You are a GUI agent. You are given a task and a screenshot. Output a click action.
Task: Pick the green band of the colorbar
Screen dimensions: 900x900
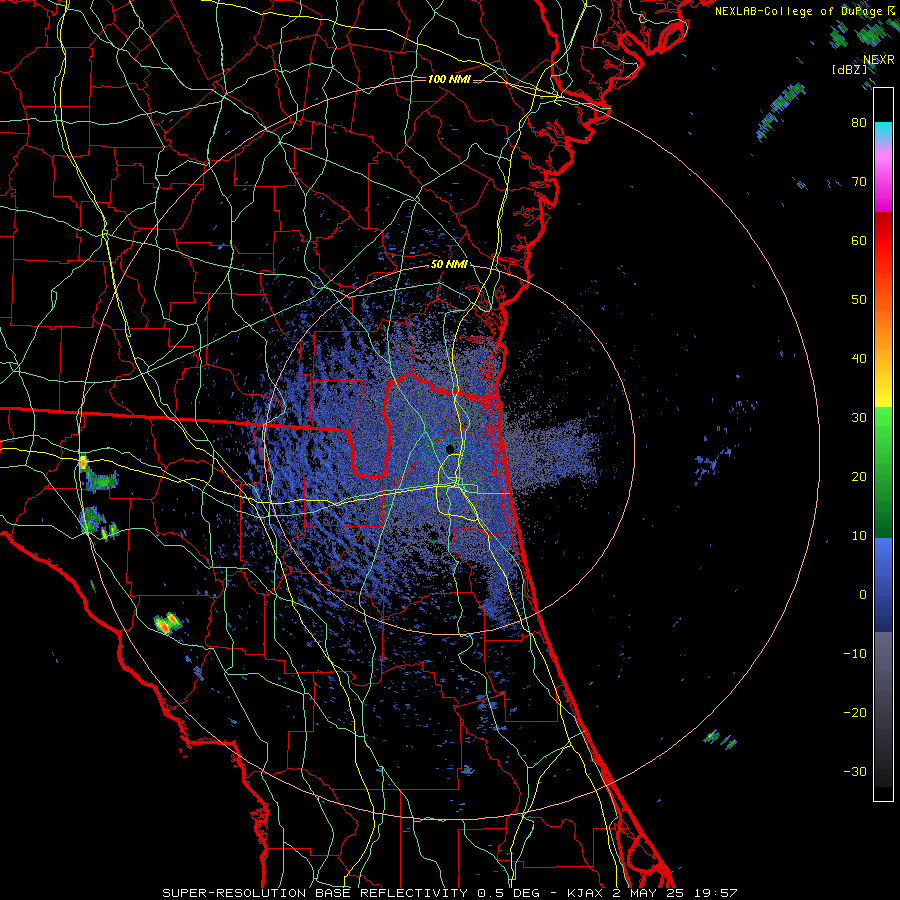(883, 472)
